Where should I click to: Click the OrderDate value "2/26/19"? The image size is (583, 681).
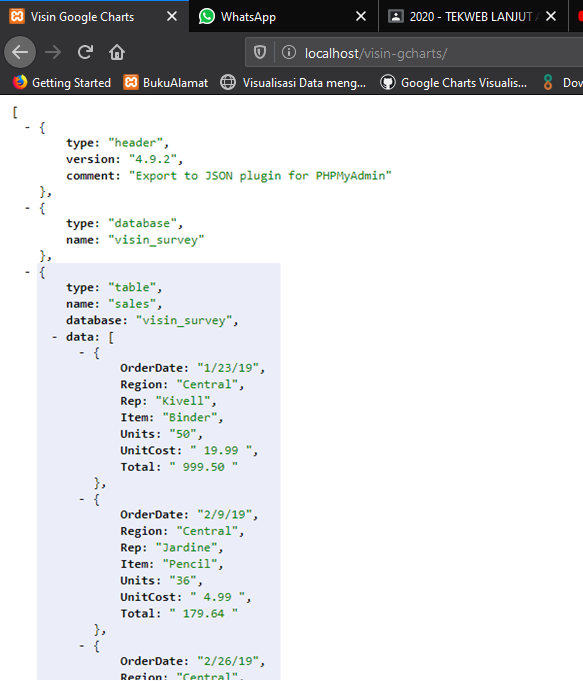pos(228,661)
